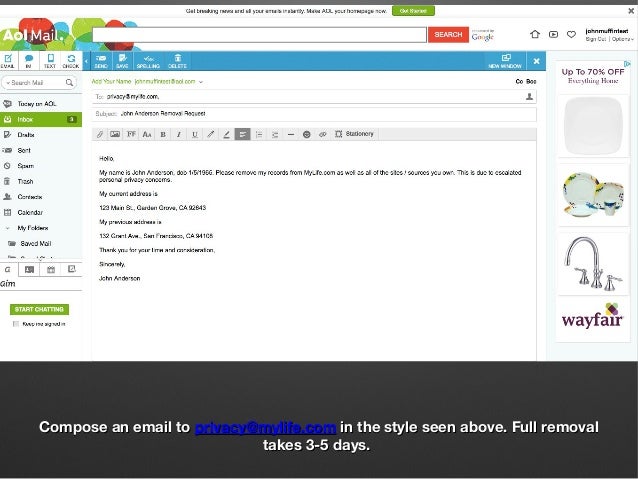Image resolution: width=638 pixels, height=479 pixels.
Task: Click in the top web search field
Action: click(x=260, y=35)
